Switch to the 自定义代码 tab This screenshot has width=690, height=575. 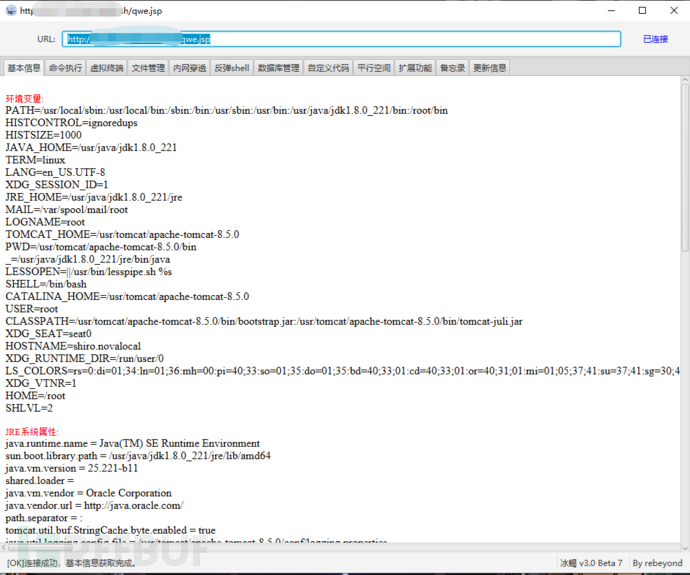(x=328, y=68)
